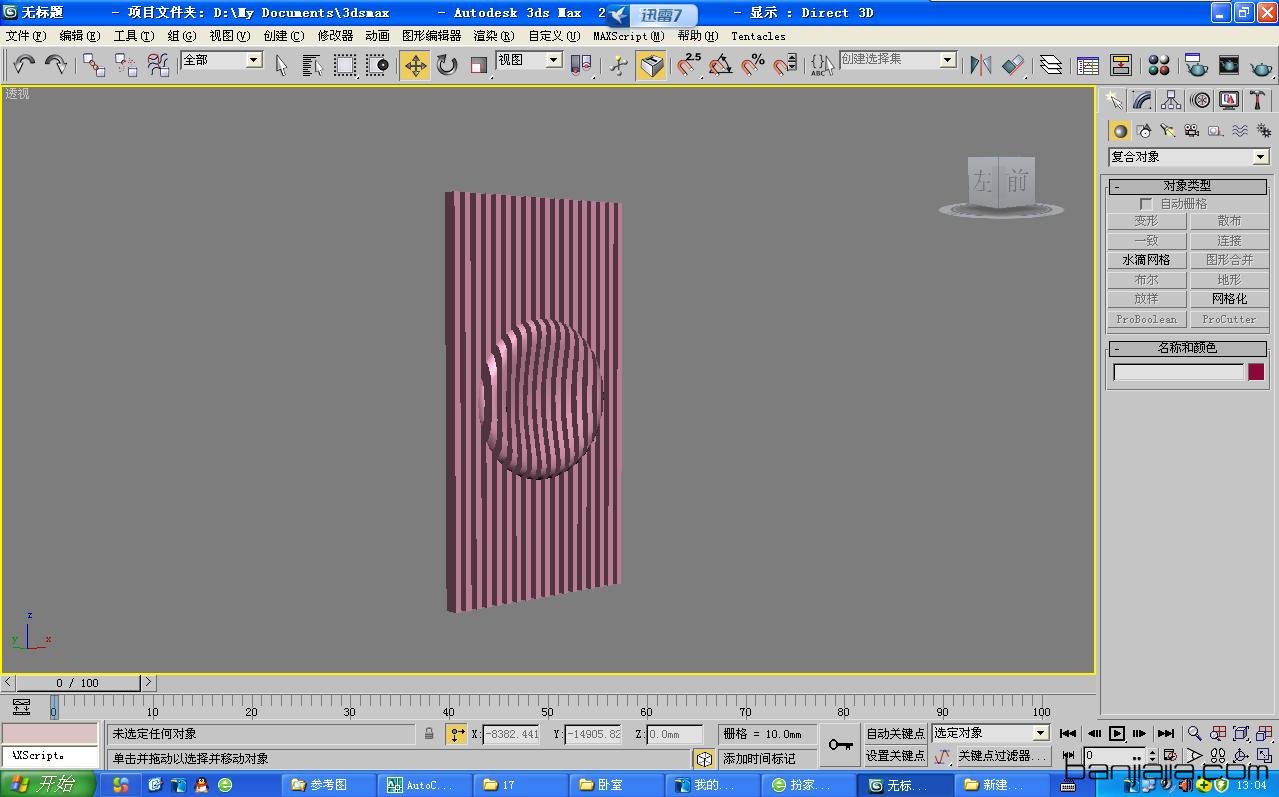Screen dimensions: 1279x797
Task: Open the Render Setup teapot icon
Action: click(x=1196, y=65)
